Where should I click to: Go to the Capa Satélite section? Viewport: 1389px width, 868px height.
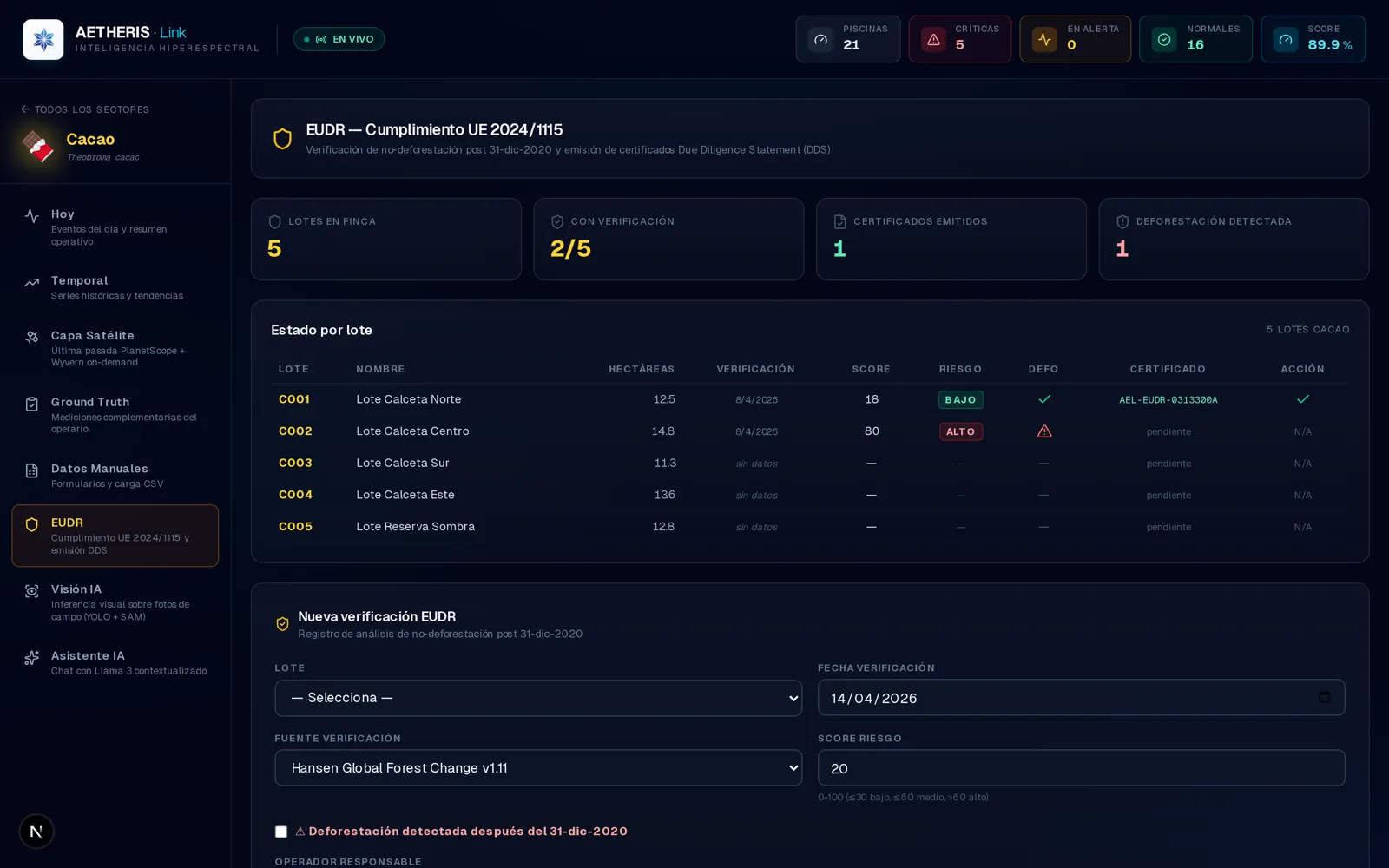115,348
